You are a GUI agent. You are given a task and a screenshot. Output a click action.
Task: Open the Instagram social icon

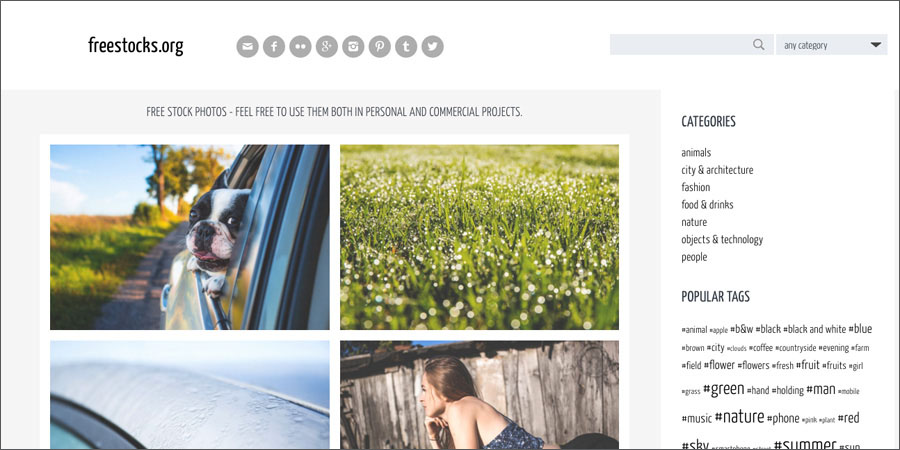(x=353, y=46)
